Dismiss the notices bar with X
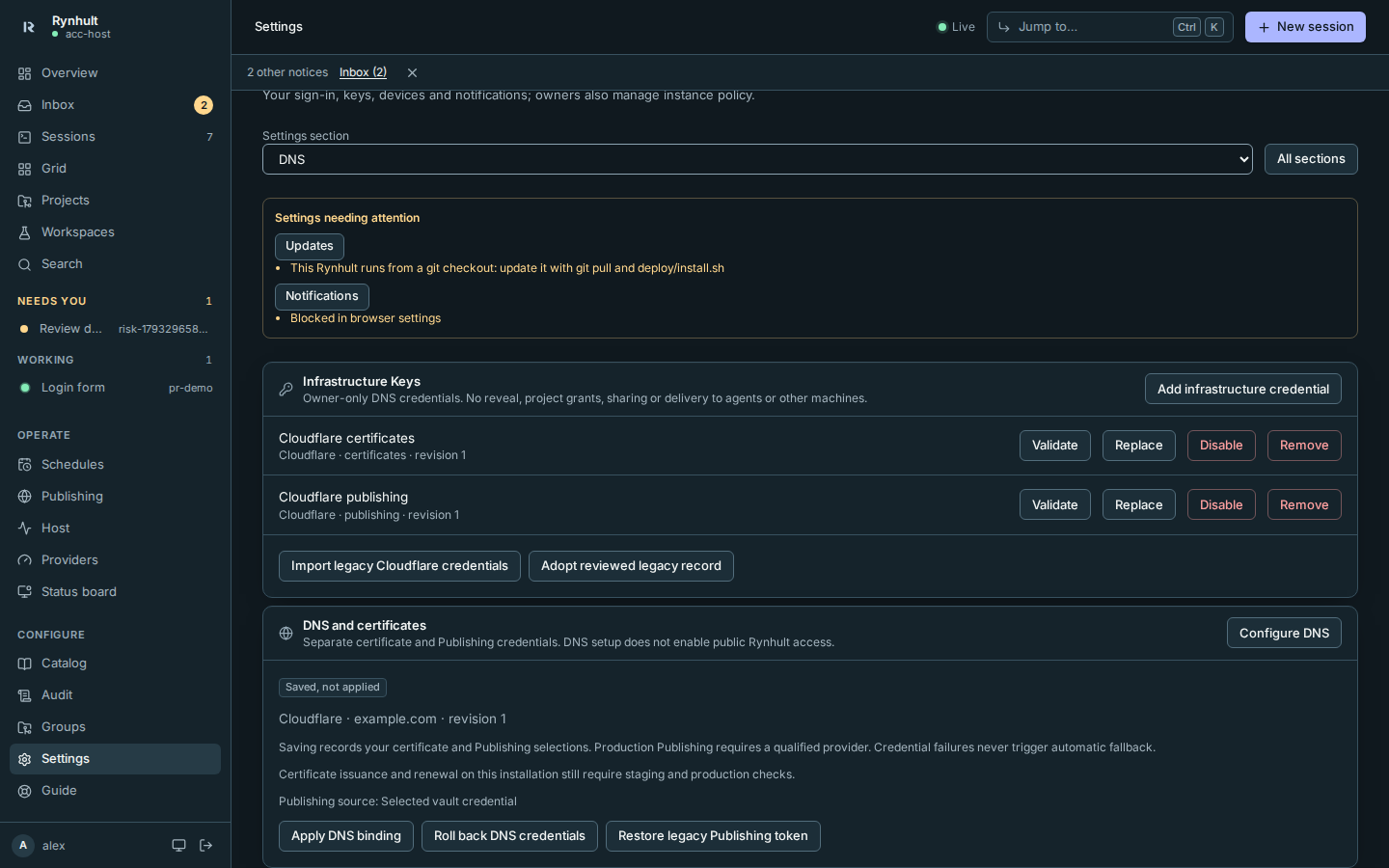This screenshot has width=1389, height=868. [412, 73]
